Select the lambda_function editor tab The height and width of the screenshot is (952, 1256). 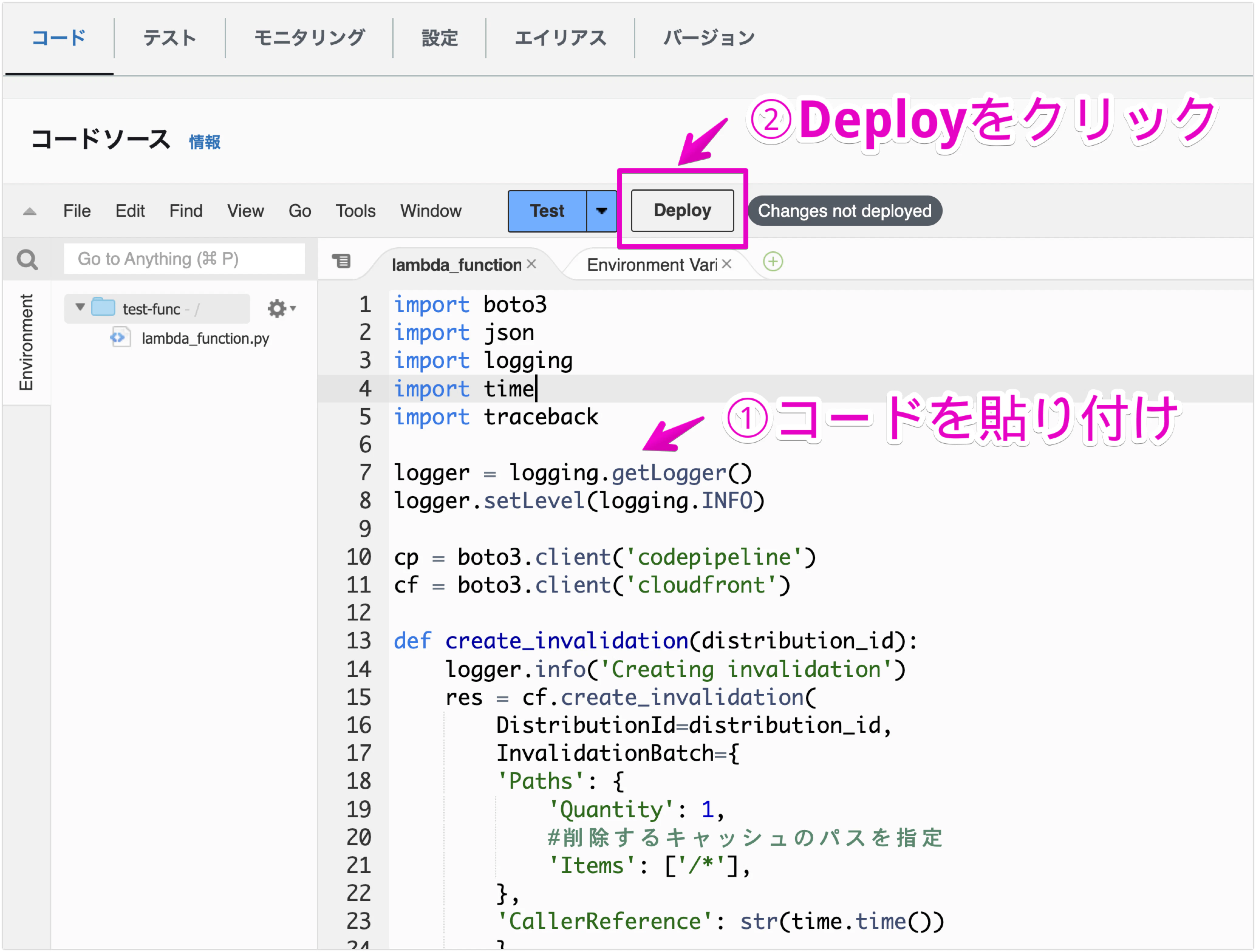click(x=456, y=264)
